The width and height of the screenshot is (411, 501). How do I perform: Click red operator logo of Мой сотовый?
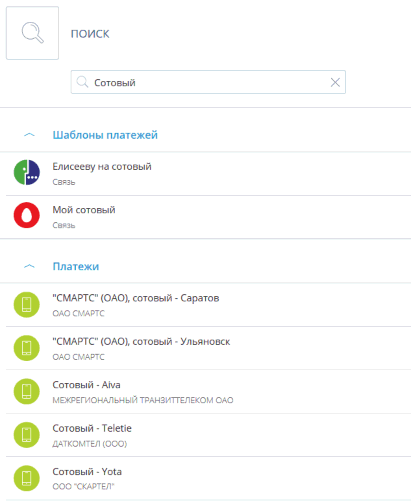(27, 215)
